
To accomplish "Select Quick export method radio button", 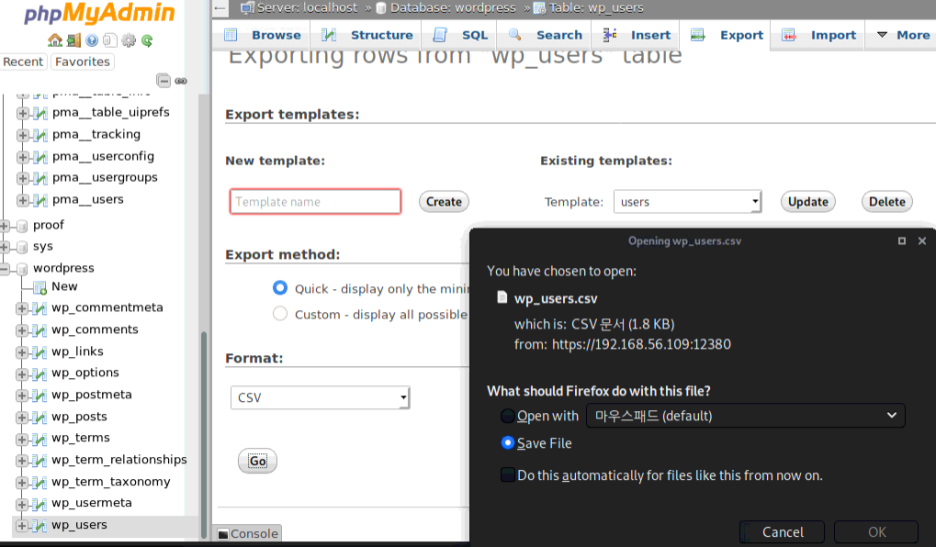I will click(x=280, y=288).
